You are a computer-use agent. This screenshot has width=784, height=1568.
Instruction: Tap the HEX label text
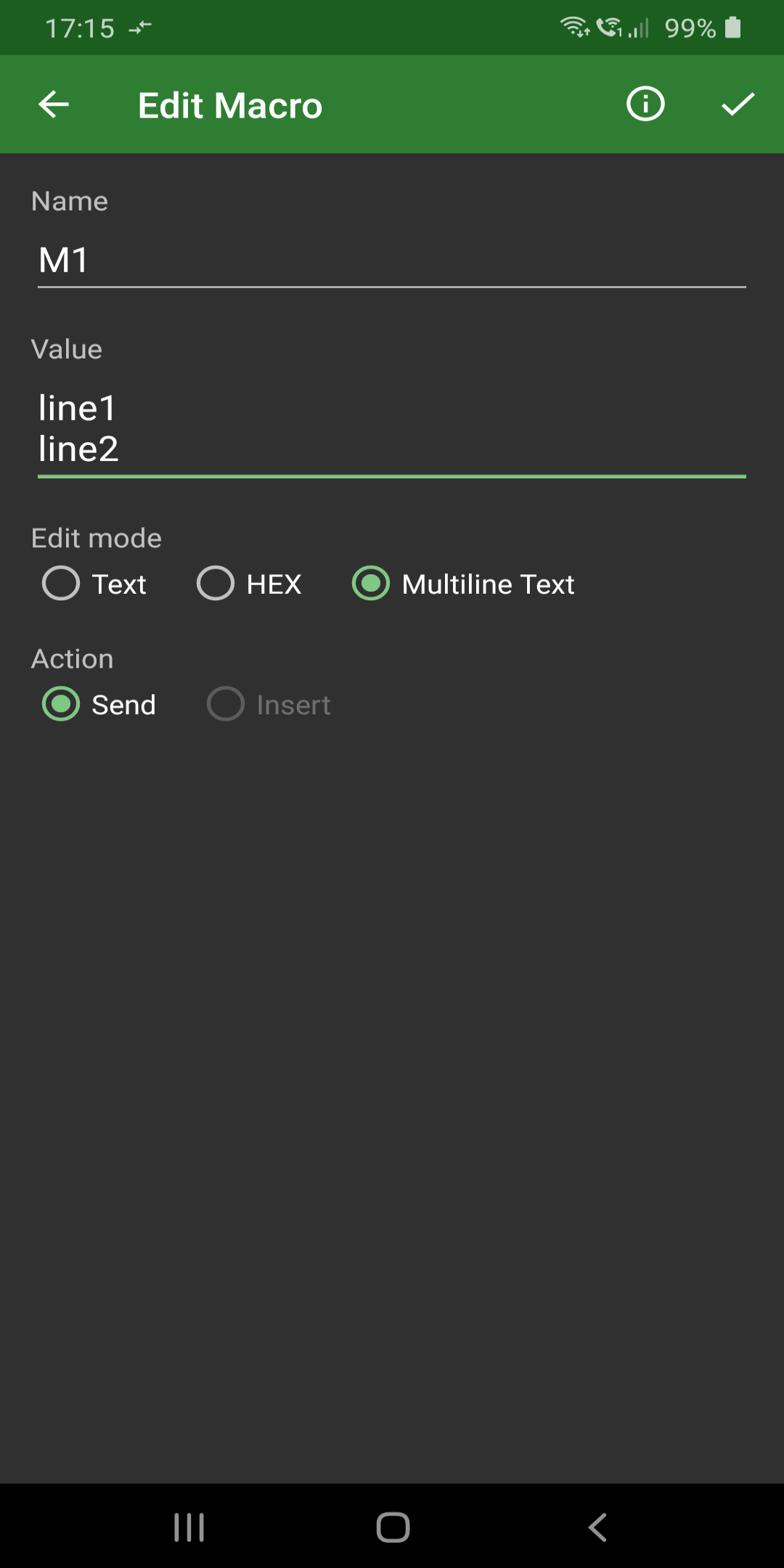(x=274, y=584)
